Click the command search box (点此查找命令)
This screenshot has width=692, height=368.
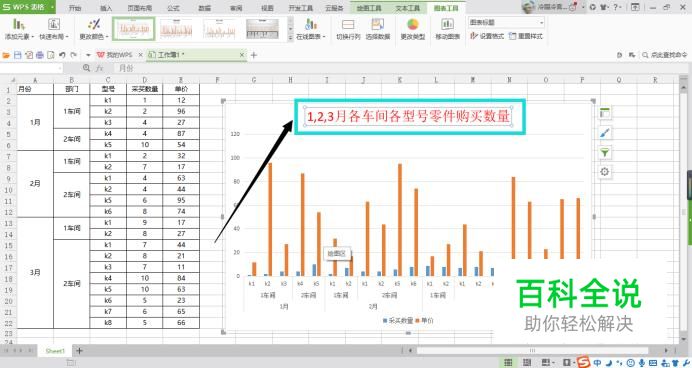point(665,55)
